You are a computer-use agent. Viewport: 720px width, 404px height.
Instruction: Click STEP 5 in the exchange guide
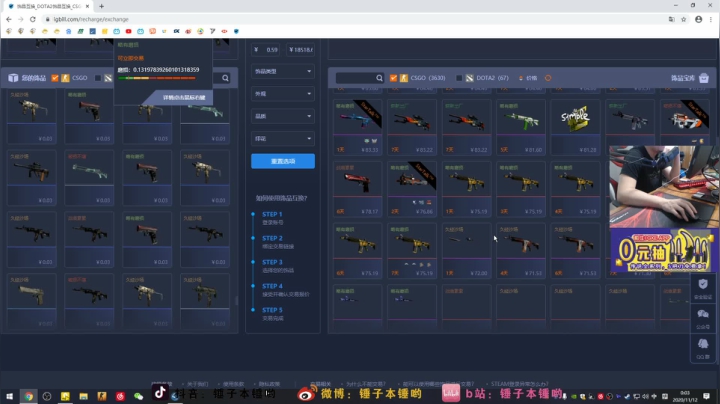click(x=272, y=310)
